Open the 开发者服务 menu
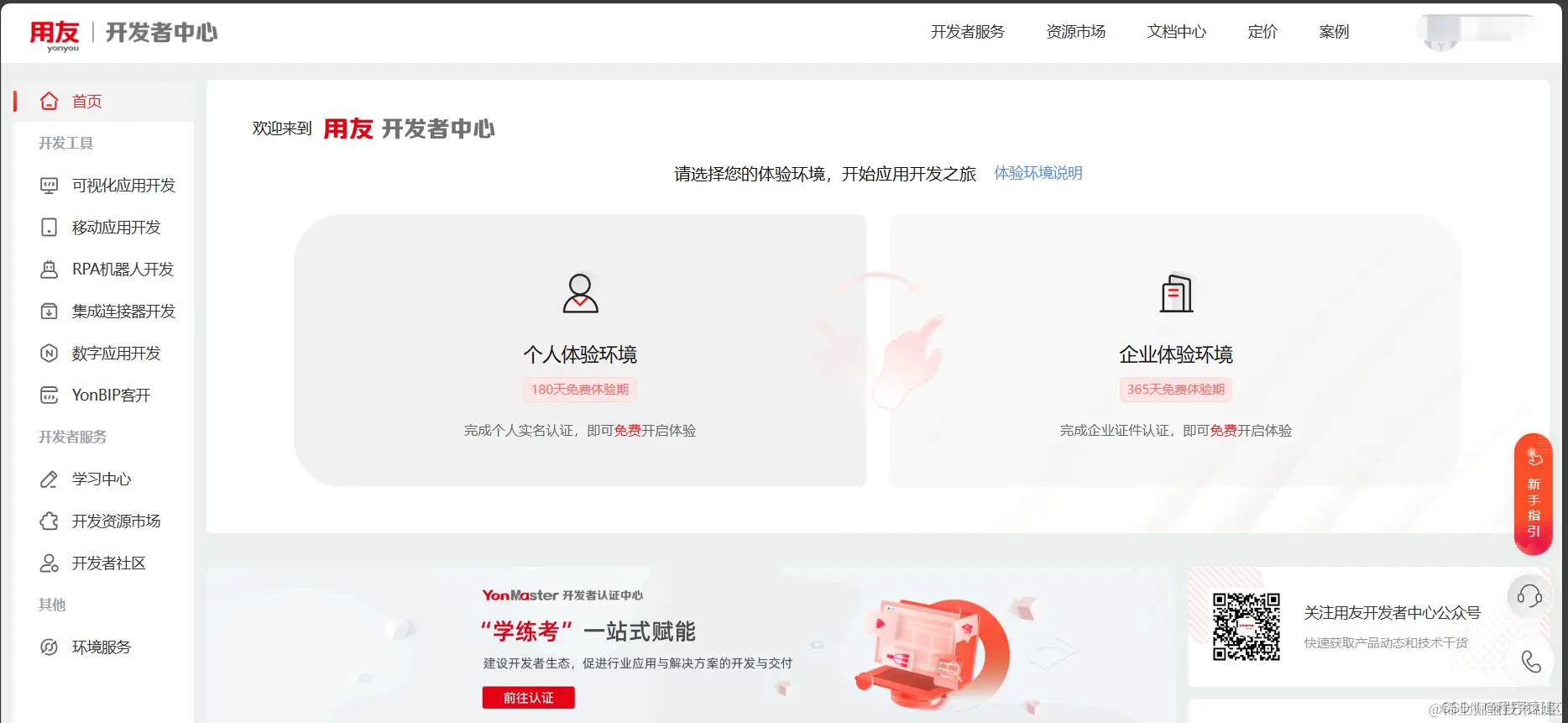The width and height of the screenshot is (1568, 723). pos(967,32)
